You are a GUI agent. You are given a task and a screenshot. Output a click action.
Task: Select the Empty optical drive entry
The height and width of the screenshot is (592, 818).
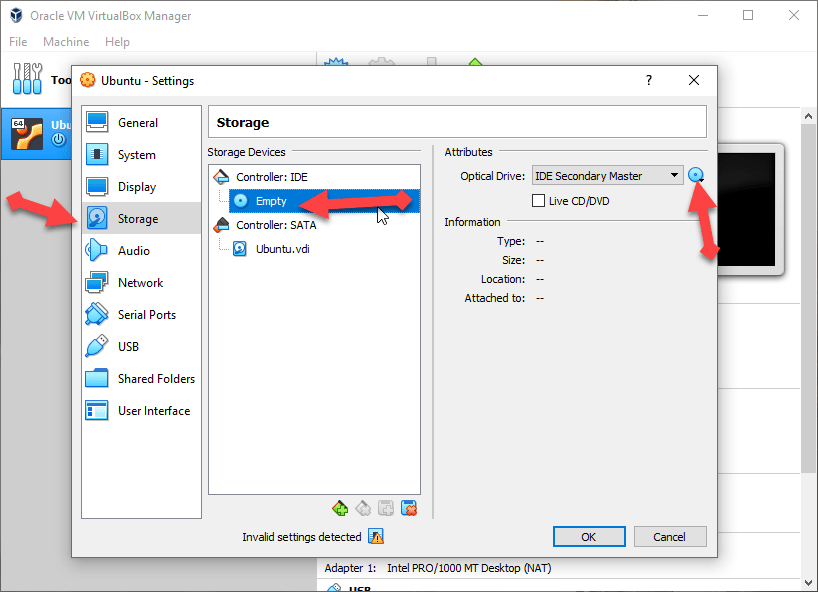click(x=271, y=201)
